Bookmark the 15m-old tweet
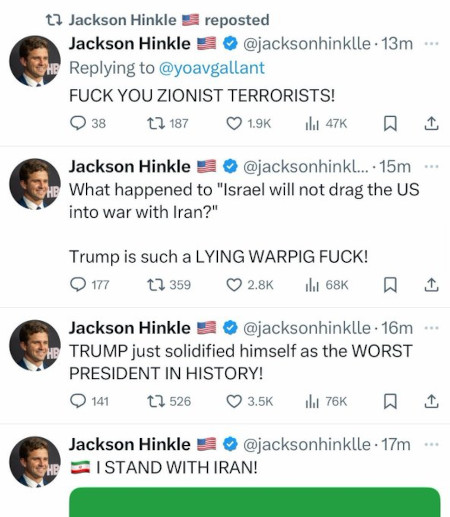 390,285
